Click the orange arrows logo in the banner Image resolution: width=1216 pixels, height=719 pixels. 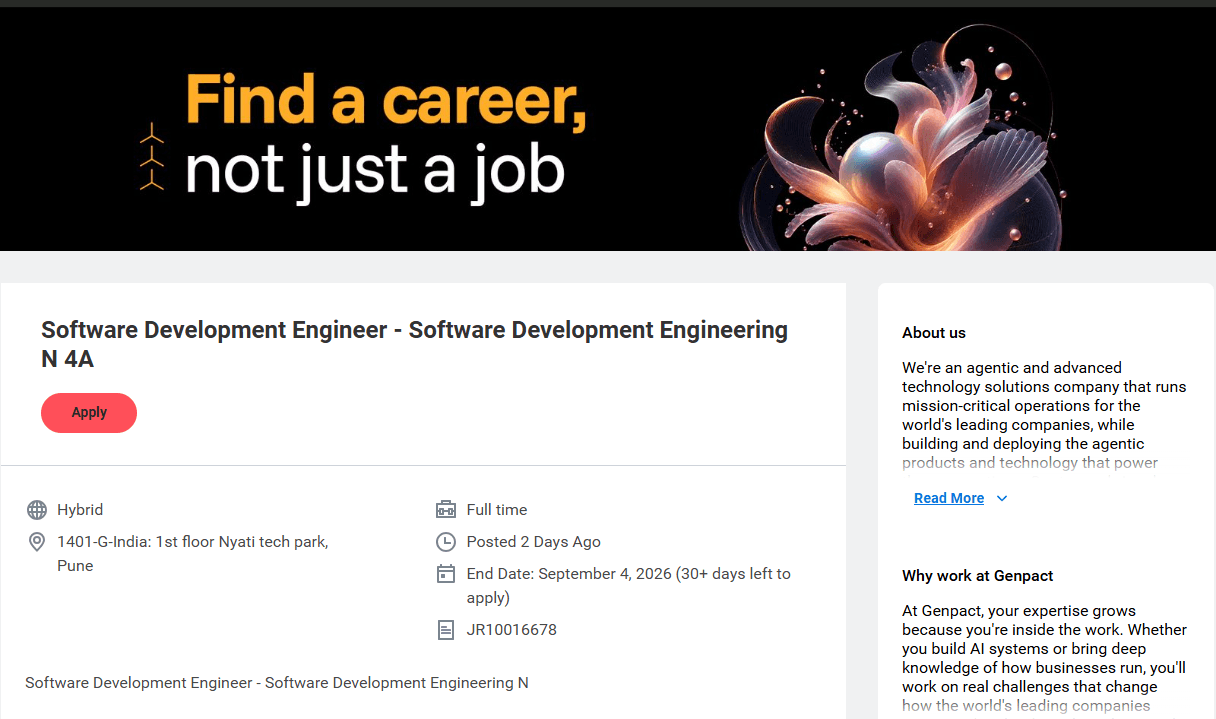[x=151, y=156]
